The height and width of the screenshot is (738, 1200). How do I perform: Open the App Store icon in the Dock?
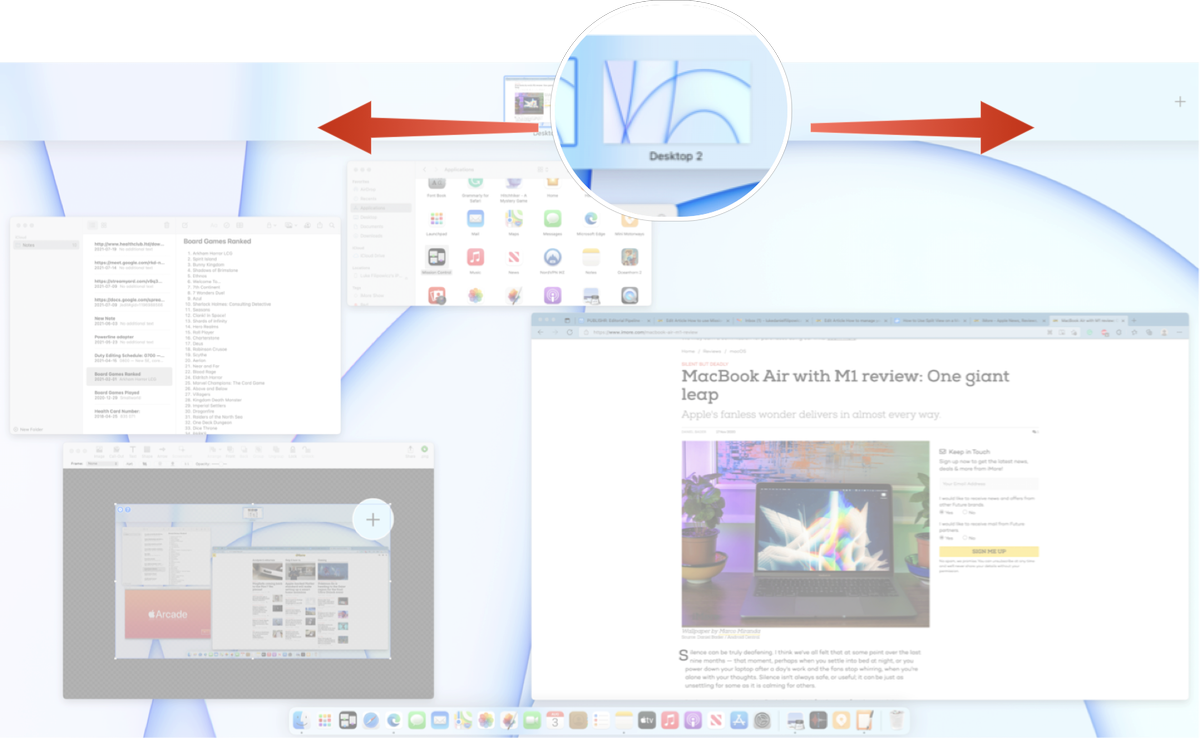[739, 720]
